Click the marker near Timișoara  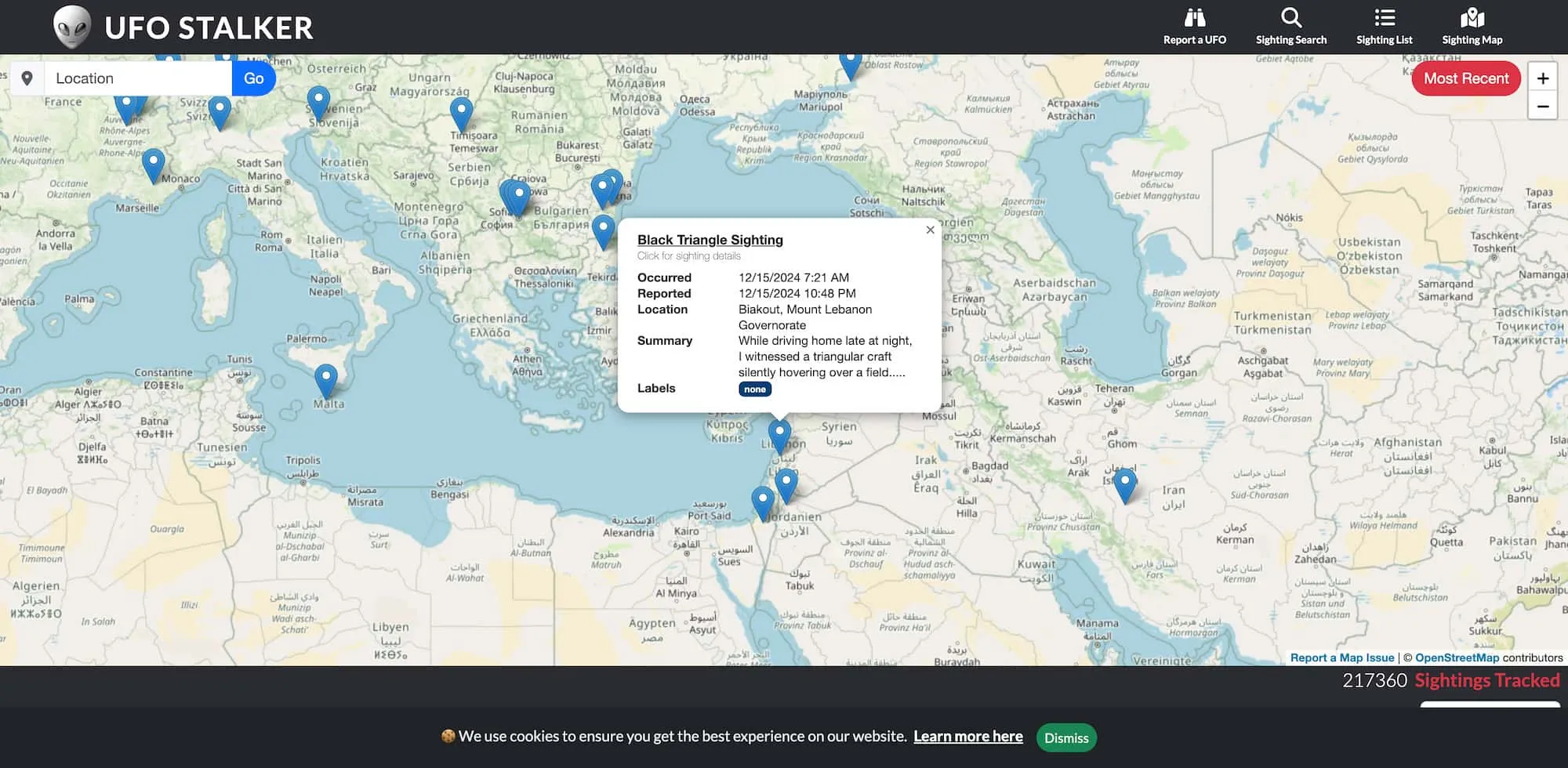point(461,114)
